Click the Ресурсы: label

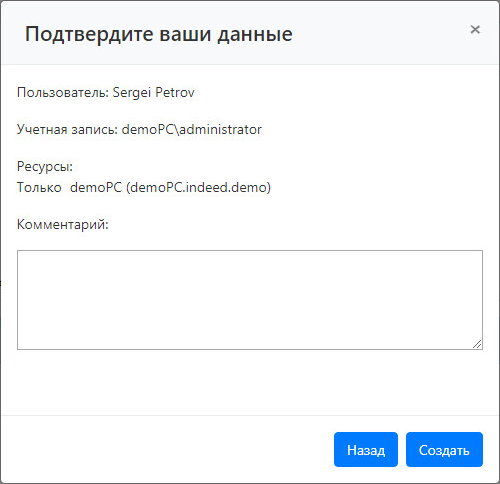click(45, 166)
